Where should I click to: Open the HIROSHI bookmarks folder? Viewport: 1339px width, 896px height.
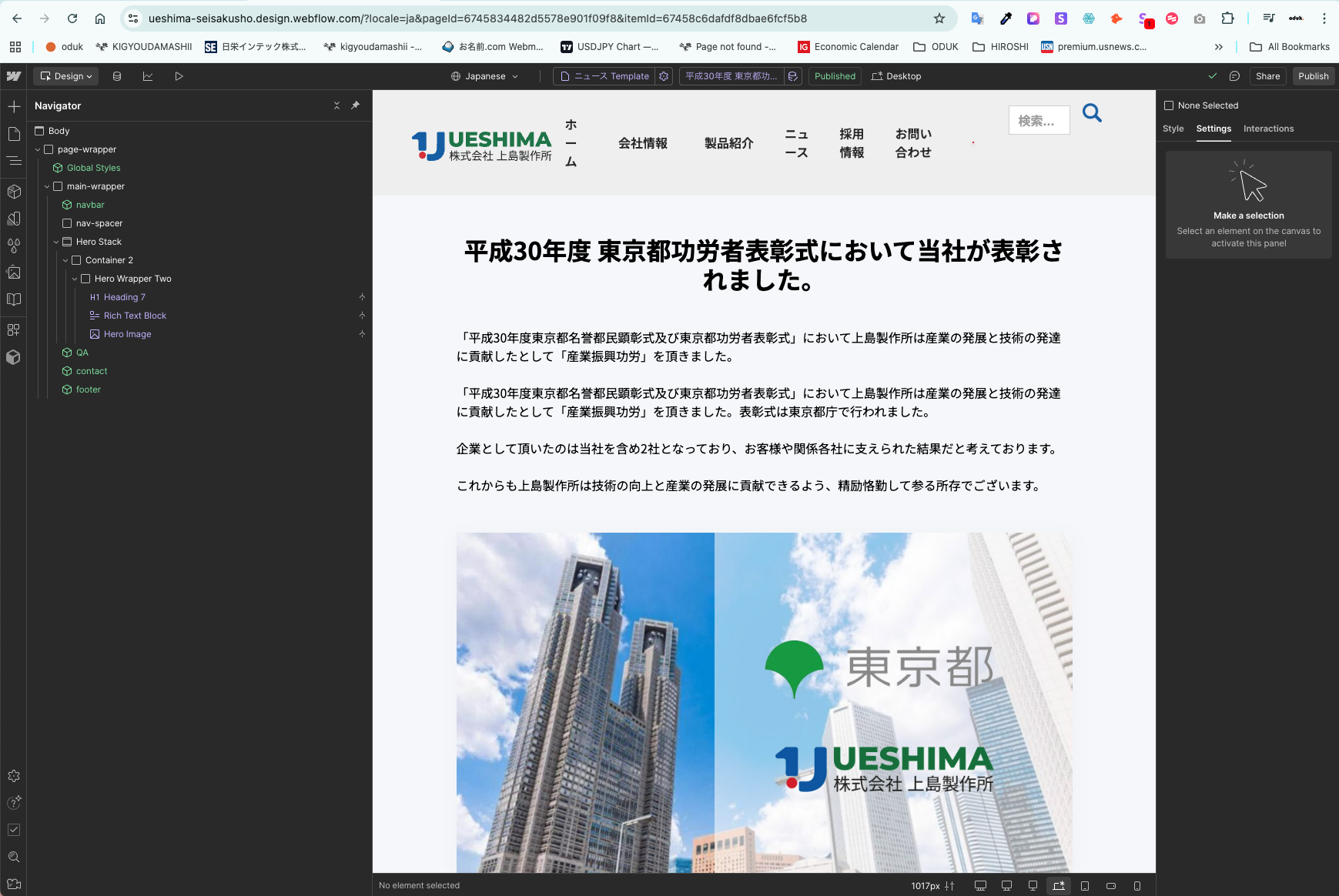pos(1001,47)
